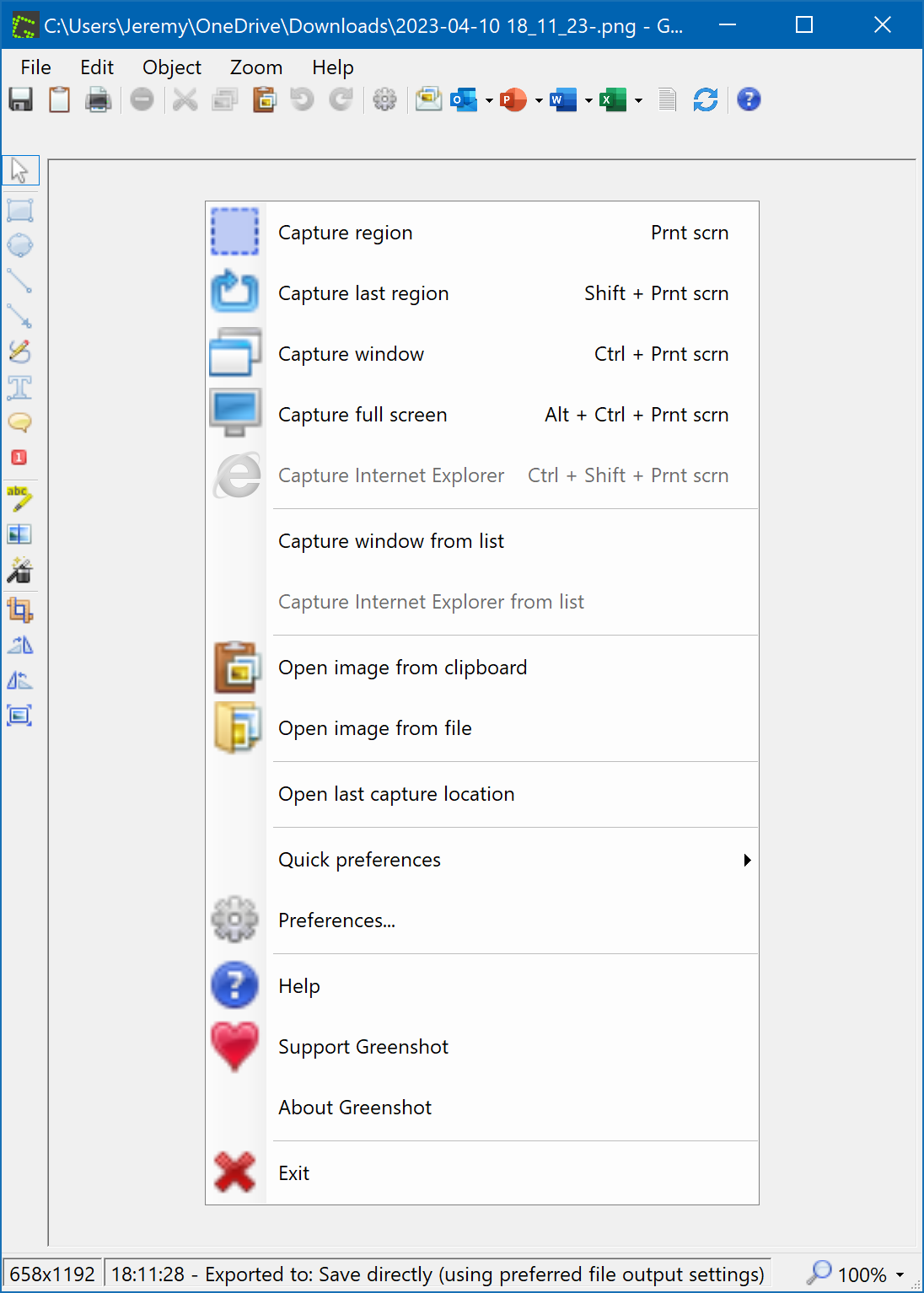Select the Crop tool
924x1293 pixels.
coord(20,610)
